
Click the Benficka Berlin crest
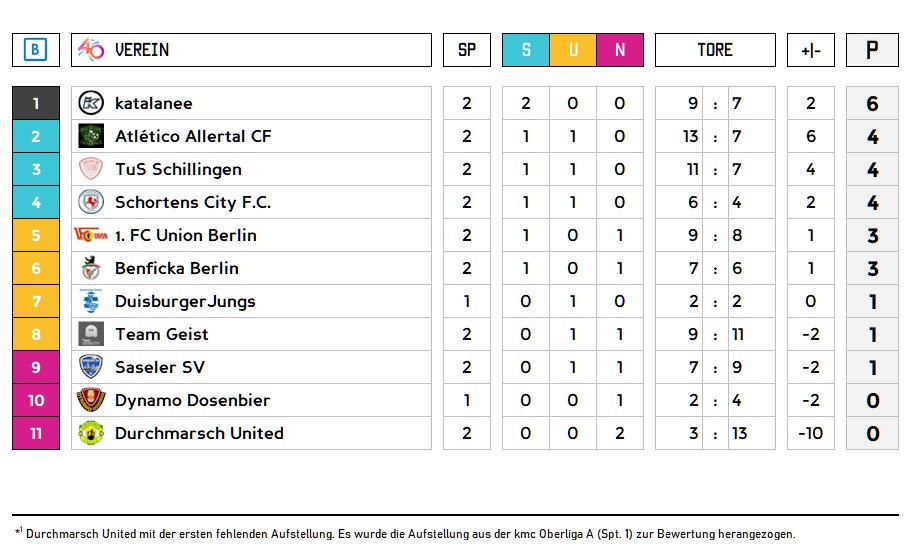pyautogui.click(x=91, y=268)
